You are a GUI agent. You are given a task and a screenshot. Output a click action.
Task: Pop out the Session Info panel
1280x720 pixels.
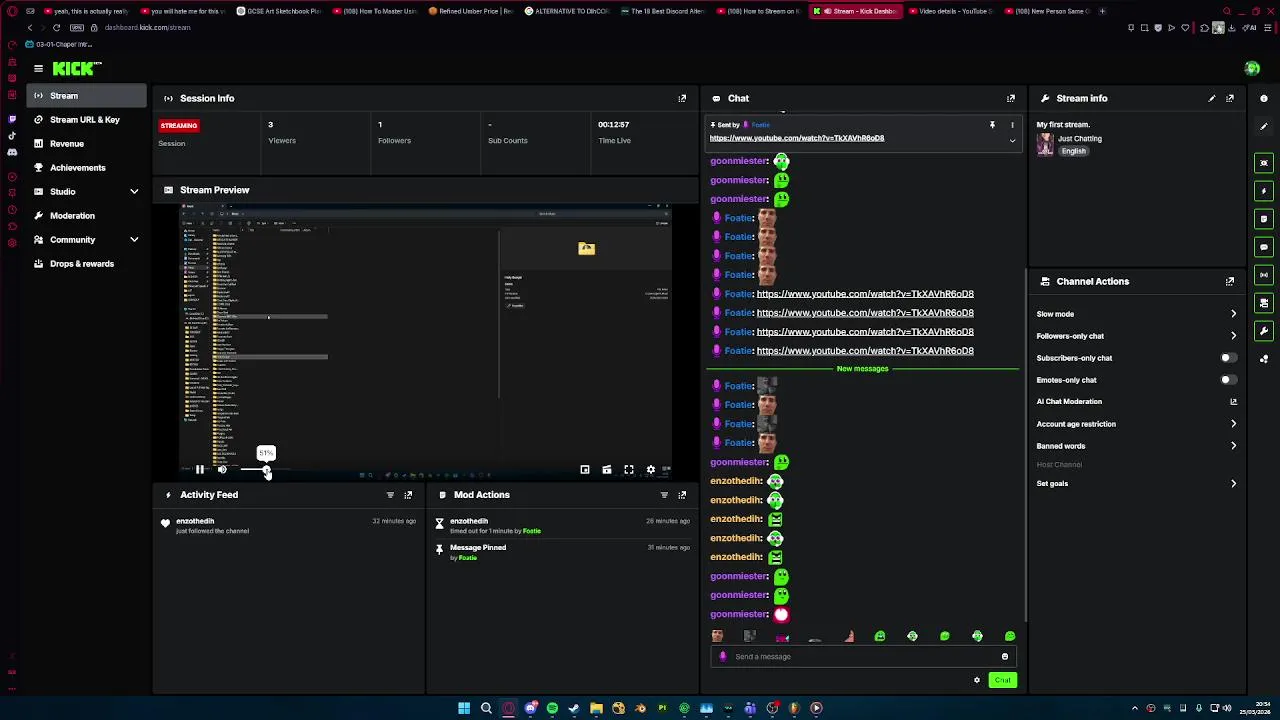682,98
